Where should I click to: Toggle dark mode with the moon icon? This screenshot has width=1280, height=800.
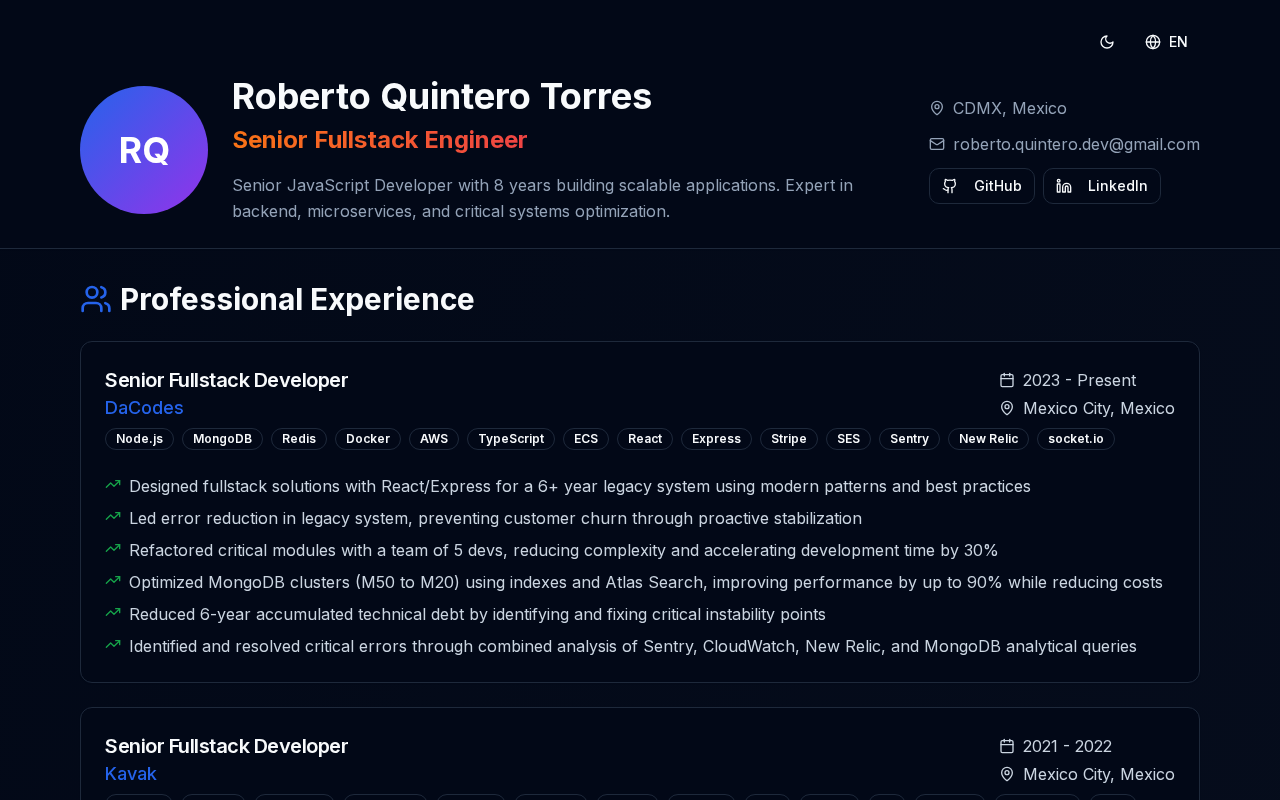click(1107, 42)
